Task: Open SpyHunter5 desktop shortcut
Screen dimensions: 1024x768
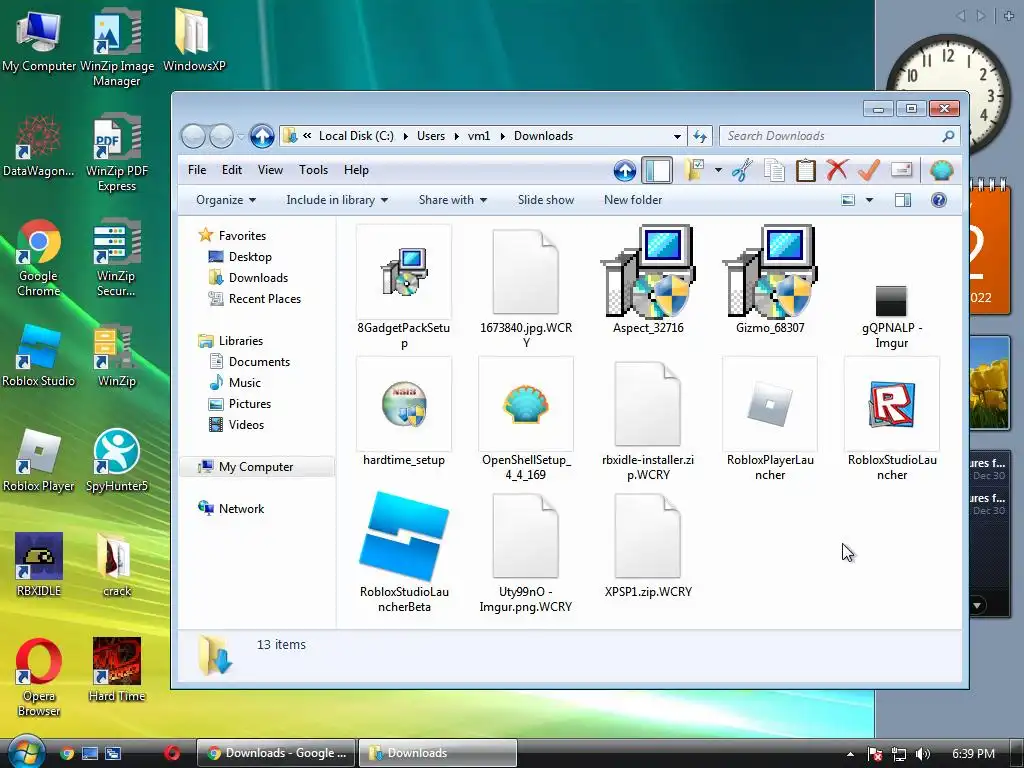Action: 117,460
